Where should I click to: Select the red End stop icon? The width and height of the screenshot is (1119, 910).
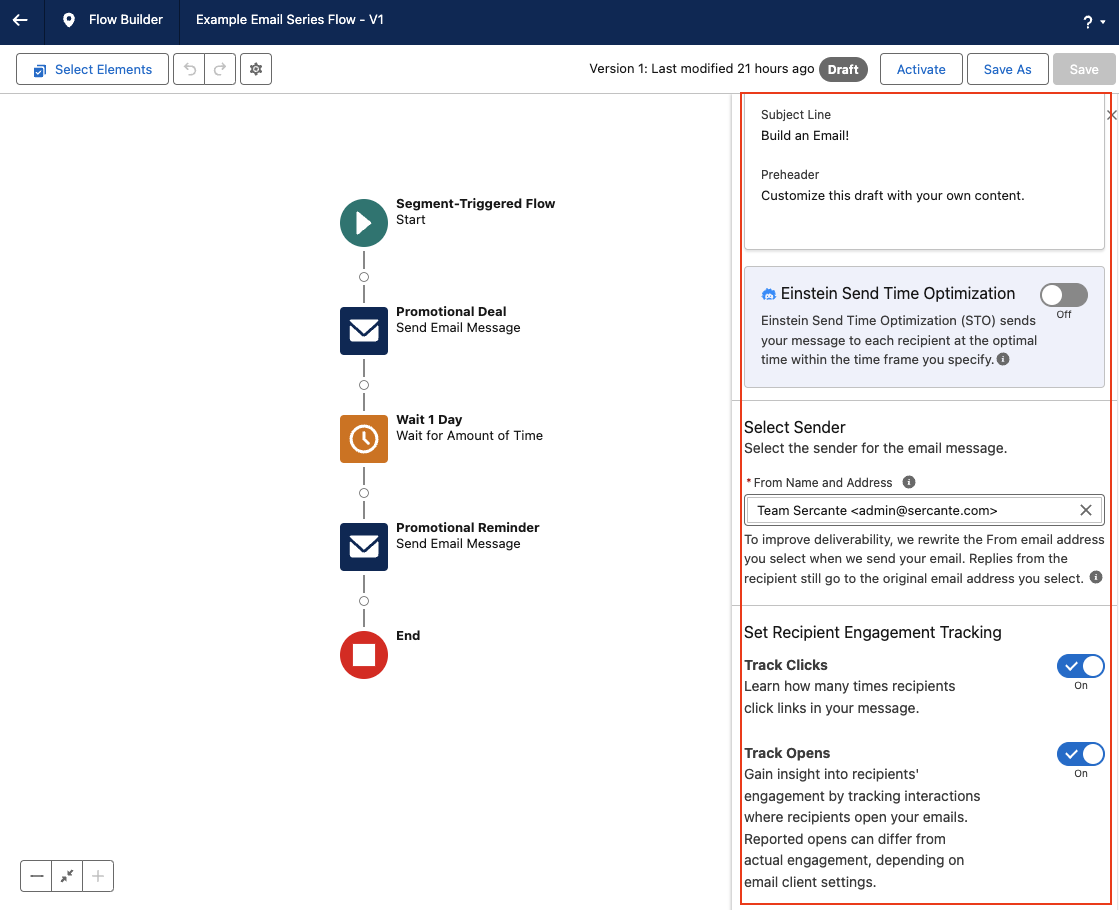(364, 654)
